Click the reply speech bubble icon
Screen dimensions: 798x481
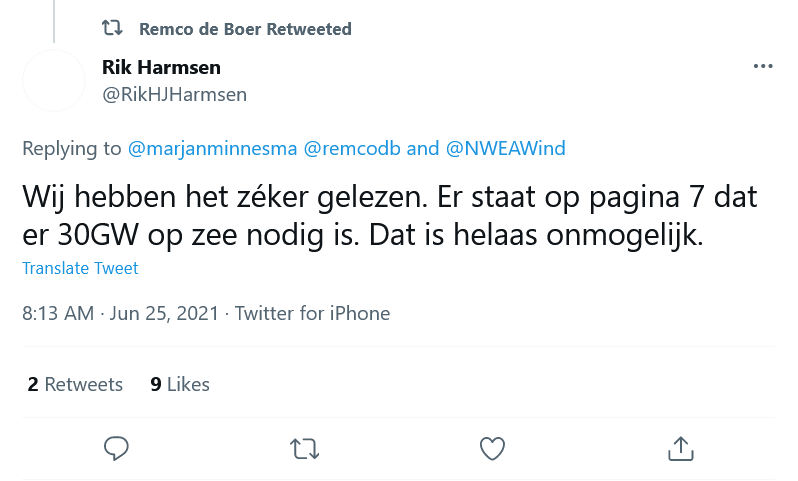coord(116,448)
